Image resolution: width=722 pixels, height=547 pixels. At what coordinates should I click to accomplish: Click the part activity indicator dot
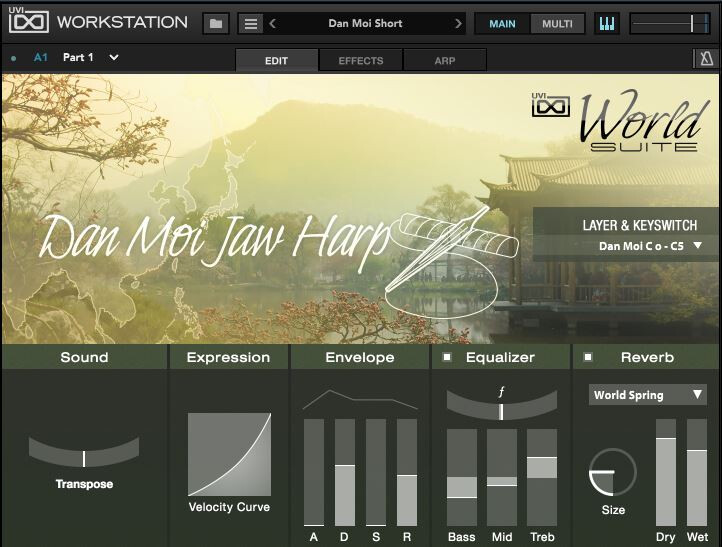tap(13, 58)
